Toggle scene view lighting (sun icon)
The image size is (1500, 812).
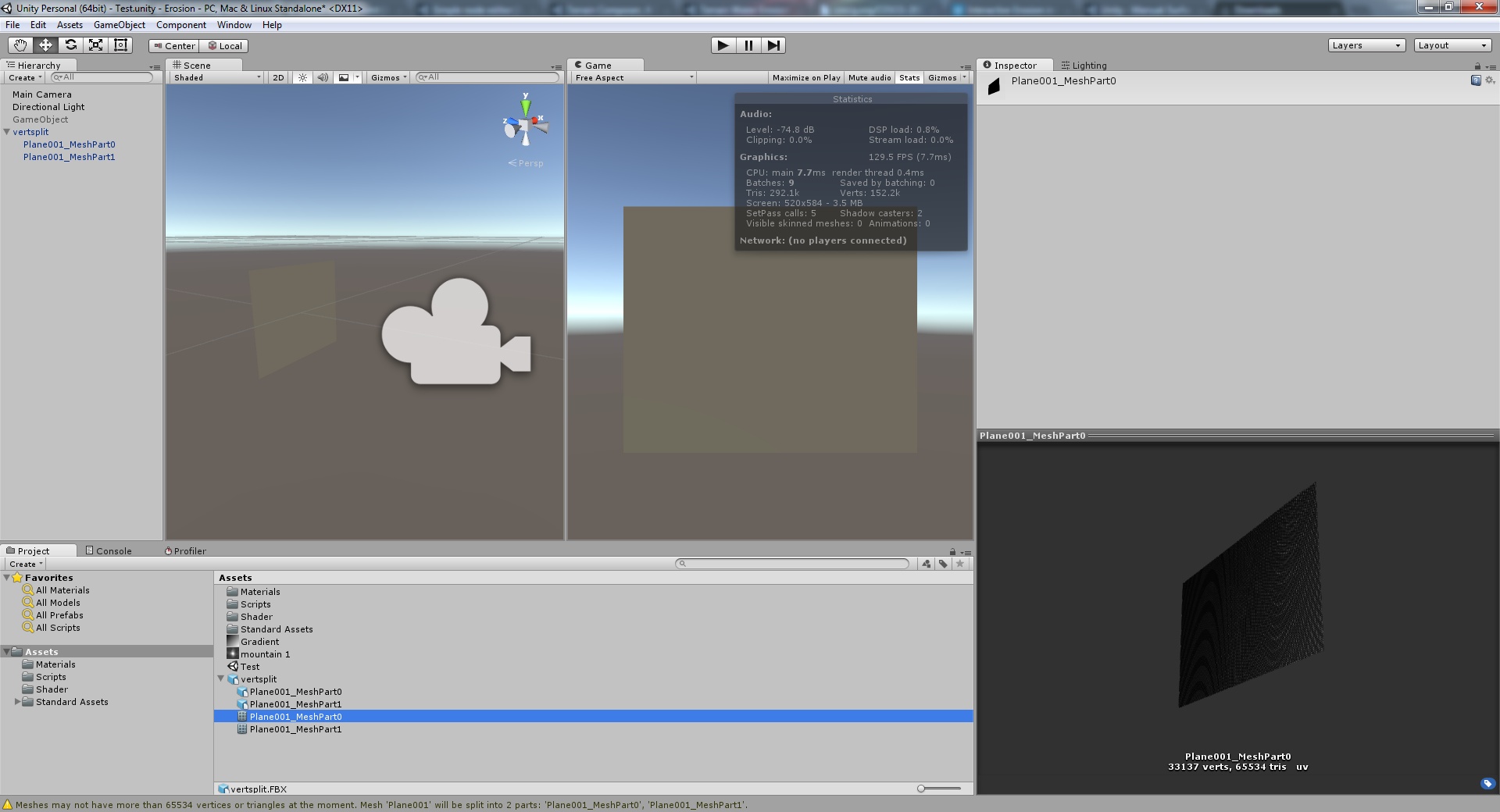pos(302,77)
